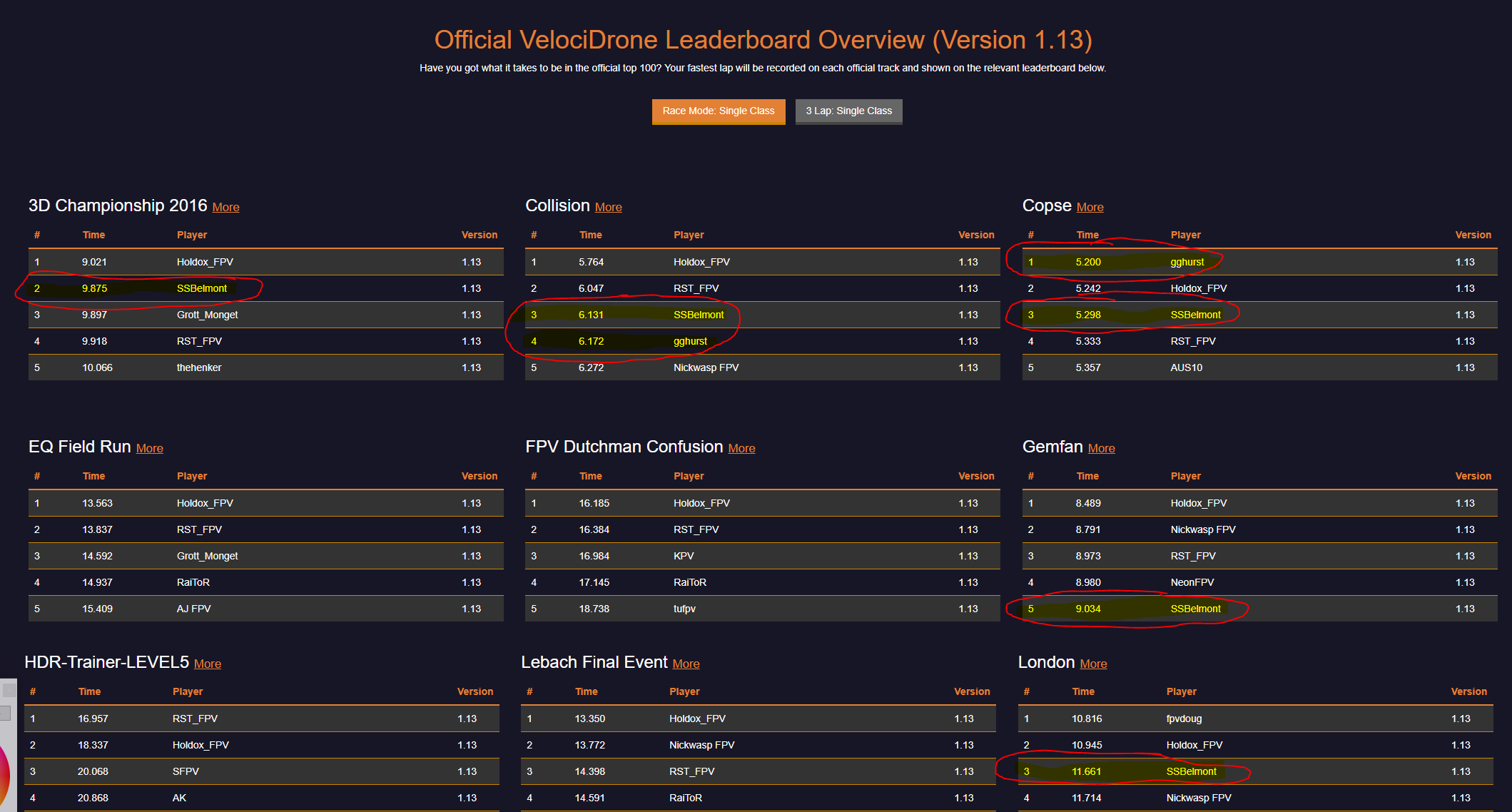Viewport: 1512px width, 812px height.
Task: Click time 5.764 in Collision table
Action: point(592,262)
